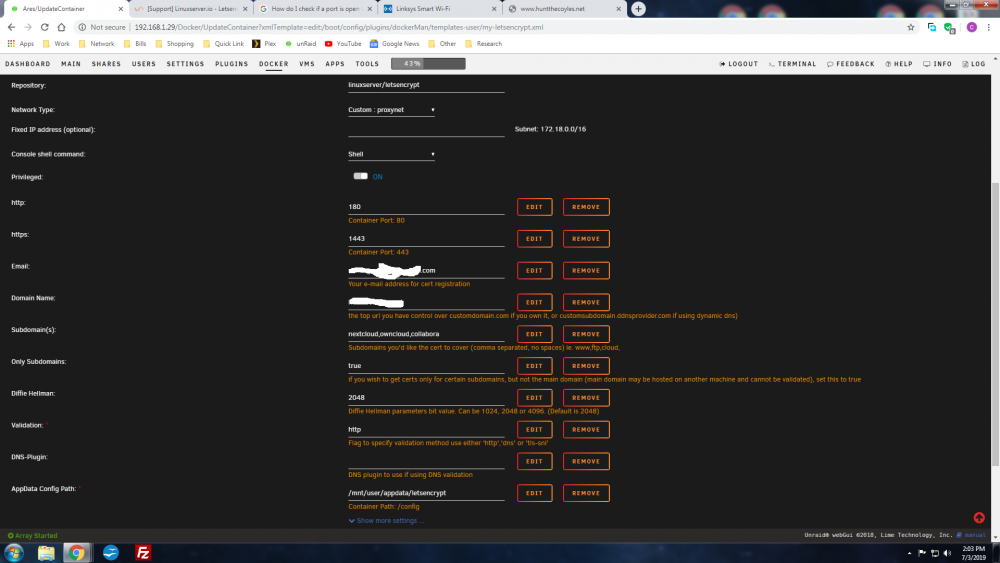The height and width of the screenshot is (563, 1000).
Task: Expand Show more settings
Action: point(386,521)
